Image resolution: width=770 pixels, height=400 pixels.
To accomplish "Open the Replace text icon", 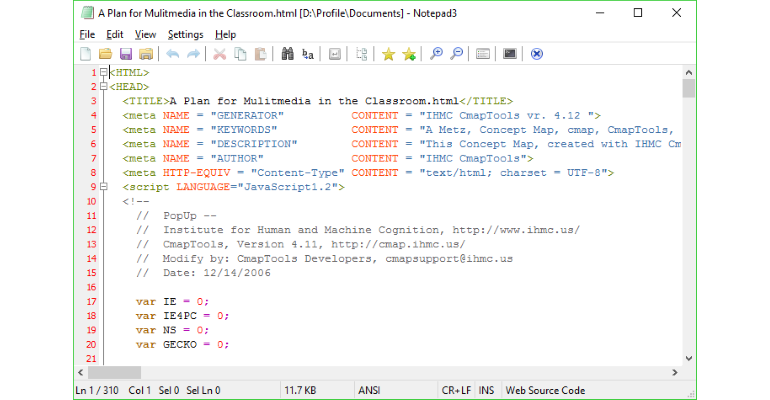I will tap(308, 54).
